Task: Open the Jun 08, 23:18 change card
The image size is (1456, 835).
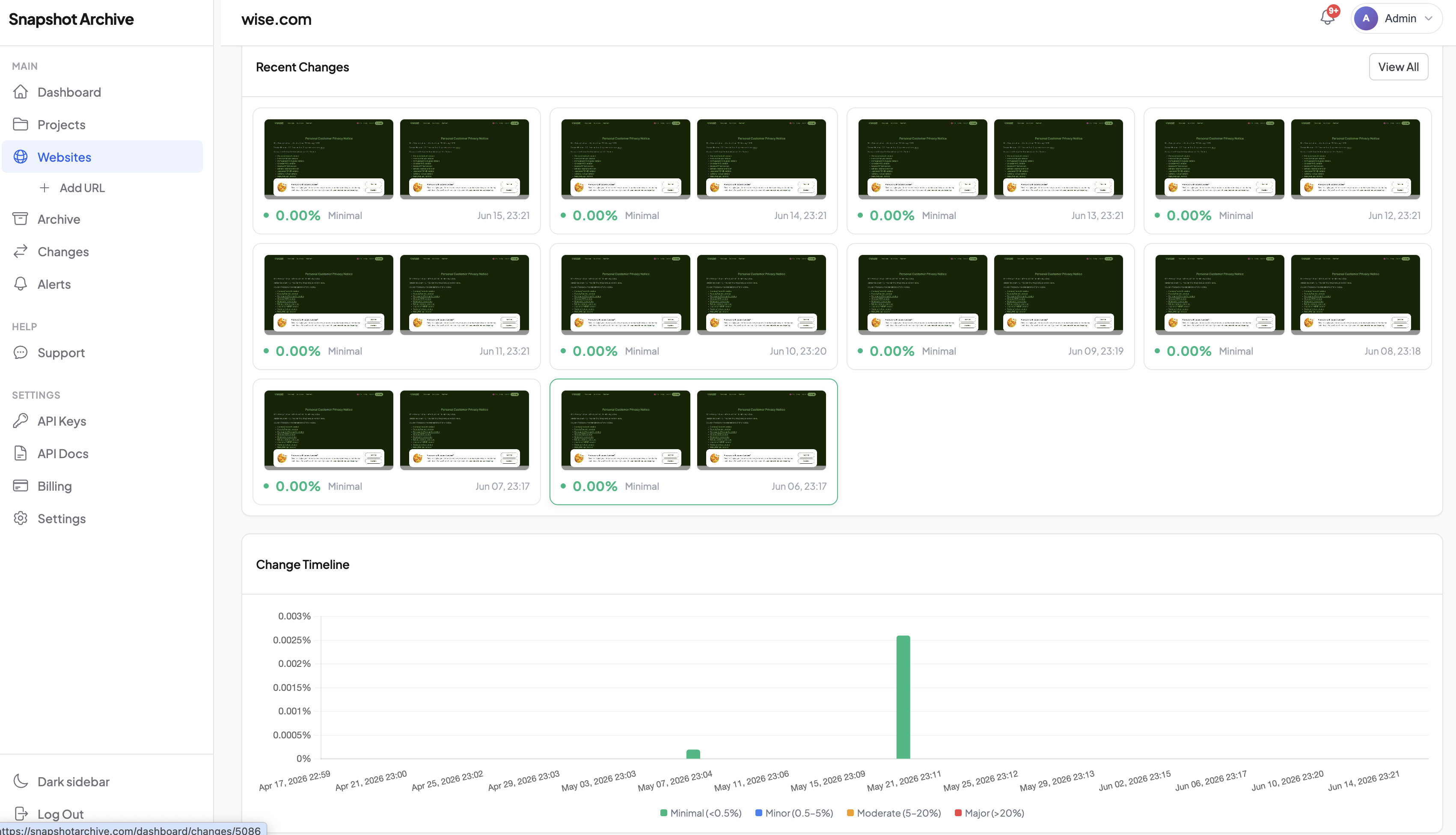Action: point(1287,306)
